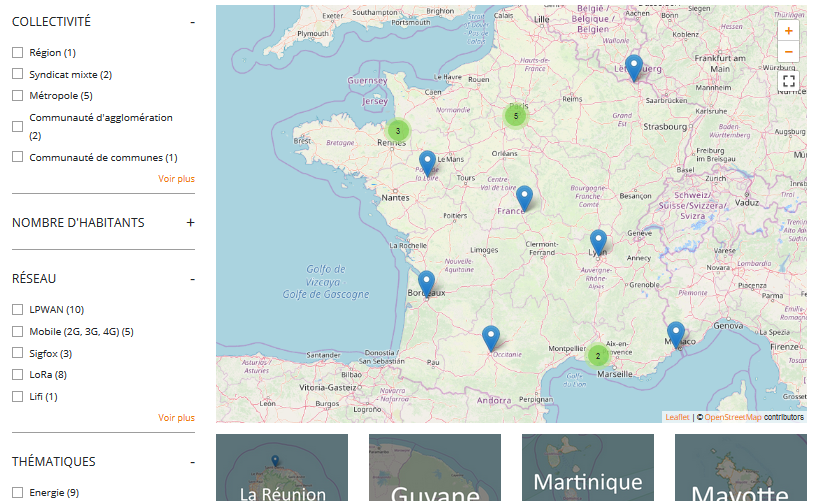Collapse the Réseau filter section

coord(190,279)
